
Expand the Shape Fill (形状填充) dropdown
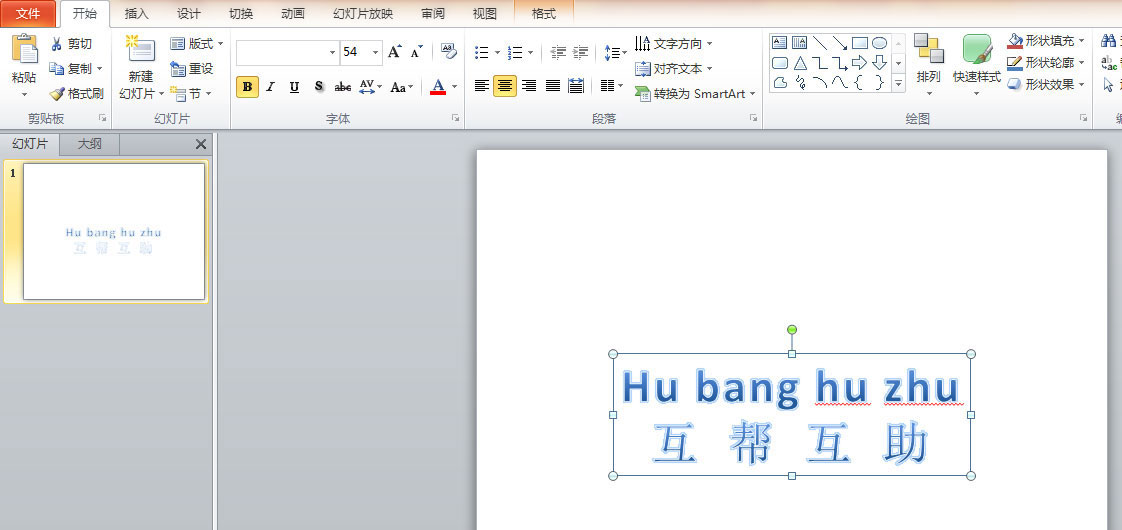pyautogui.click(x=1081, y=41)
